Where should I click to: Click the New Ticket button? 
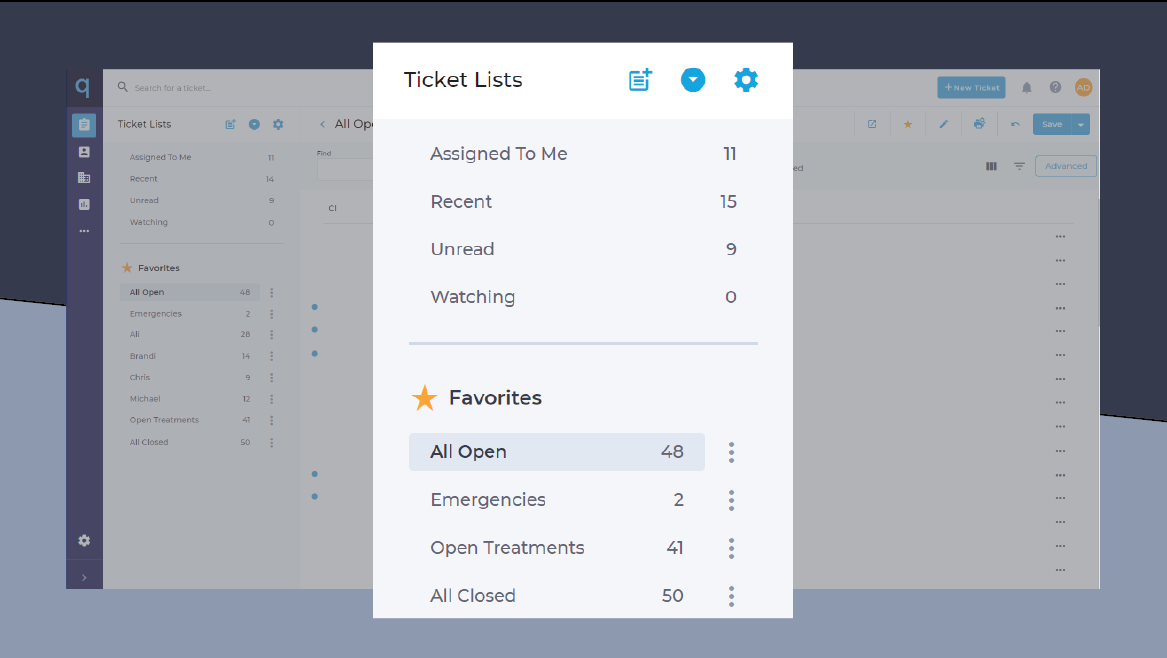point(971,88)
